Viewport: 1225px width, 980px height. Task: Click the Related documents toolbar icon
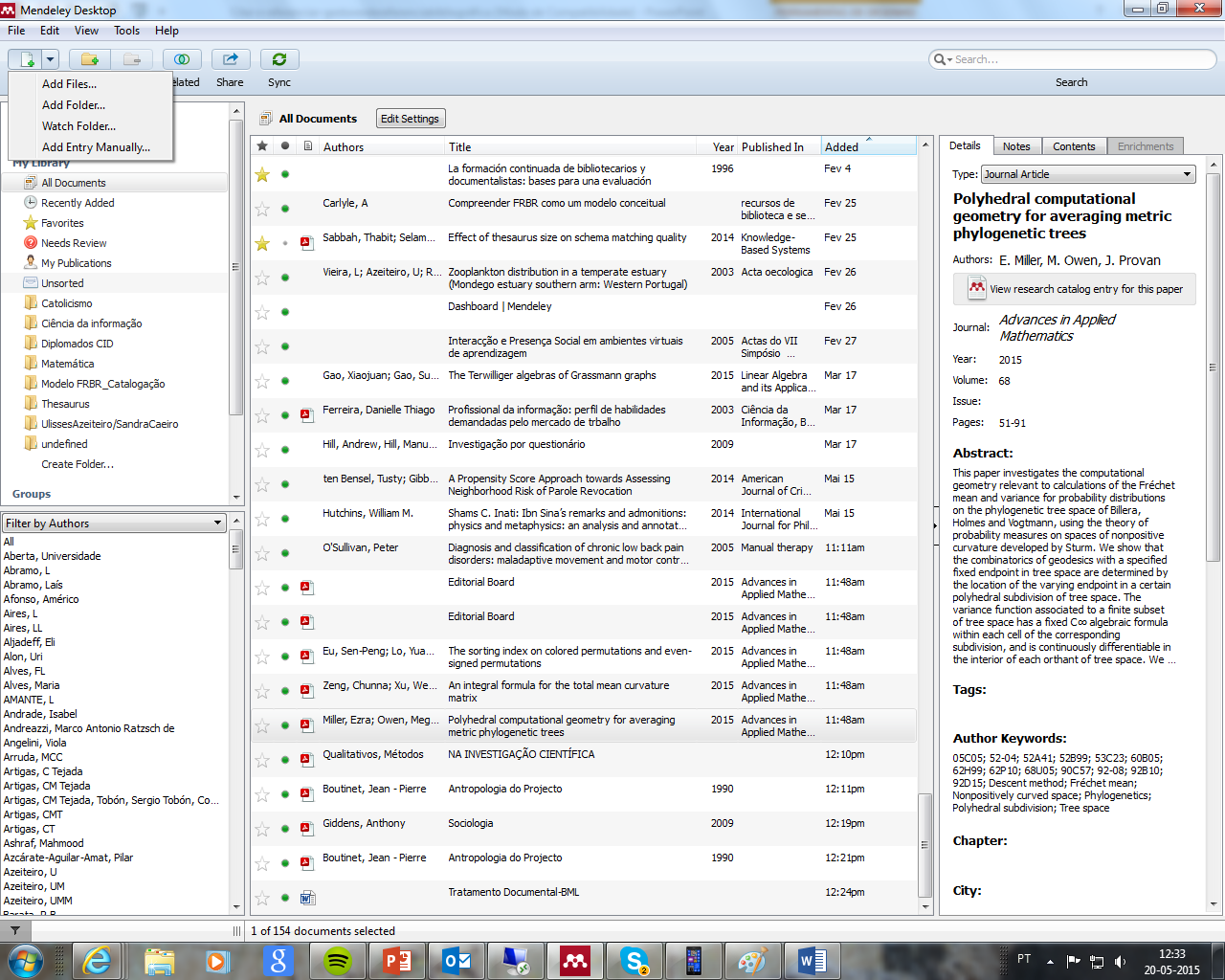[x=182, y=59]
